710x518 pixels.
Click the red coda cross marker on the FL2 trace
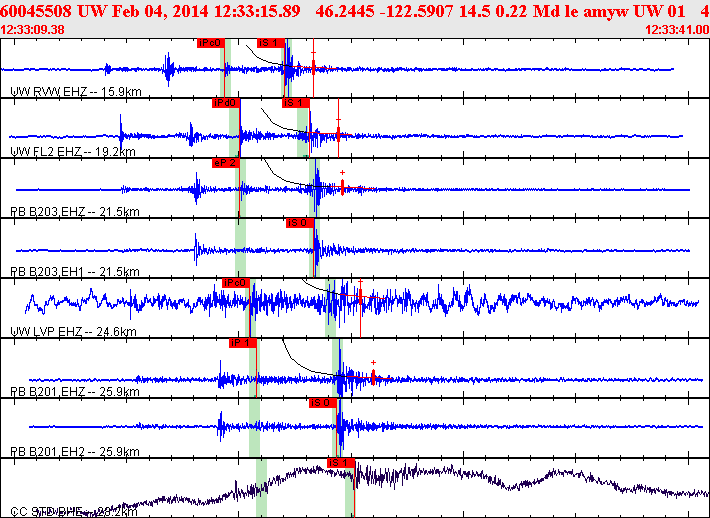338,120
